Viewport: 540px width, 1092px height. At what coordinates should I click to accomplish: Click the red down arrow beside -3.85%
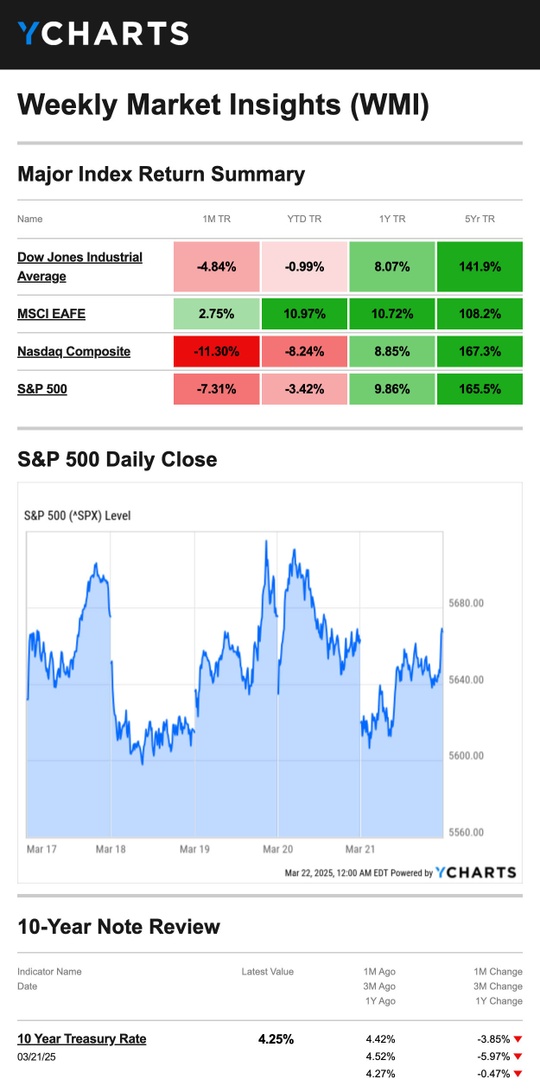518,1039
